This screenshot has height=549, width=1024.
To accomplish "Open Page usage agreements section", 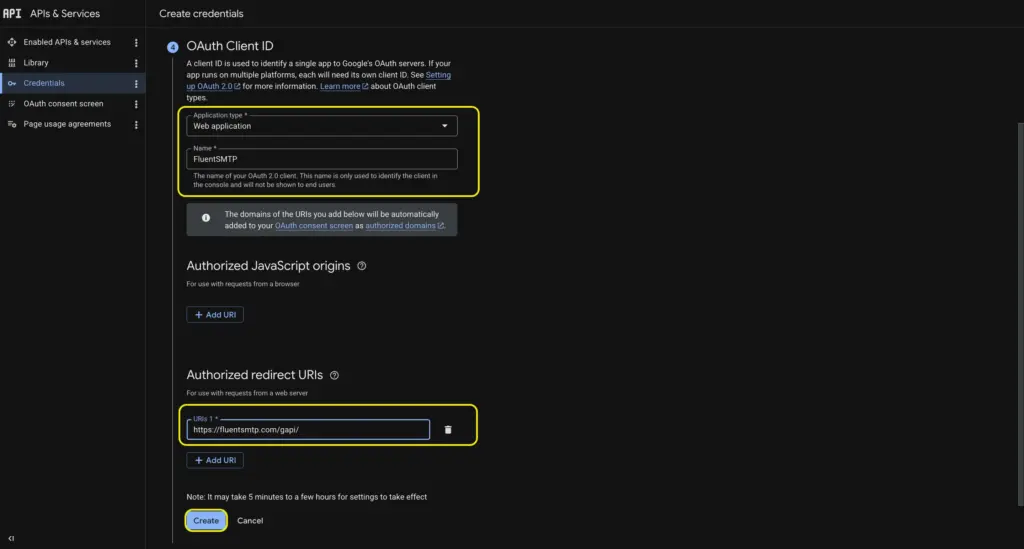I will tap(67, 124).
